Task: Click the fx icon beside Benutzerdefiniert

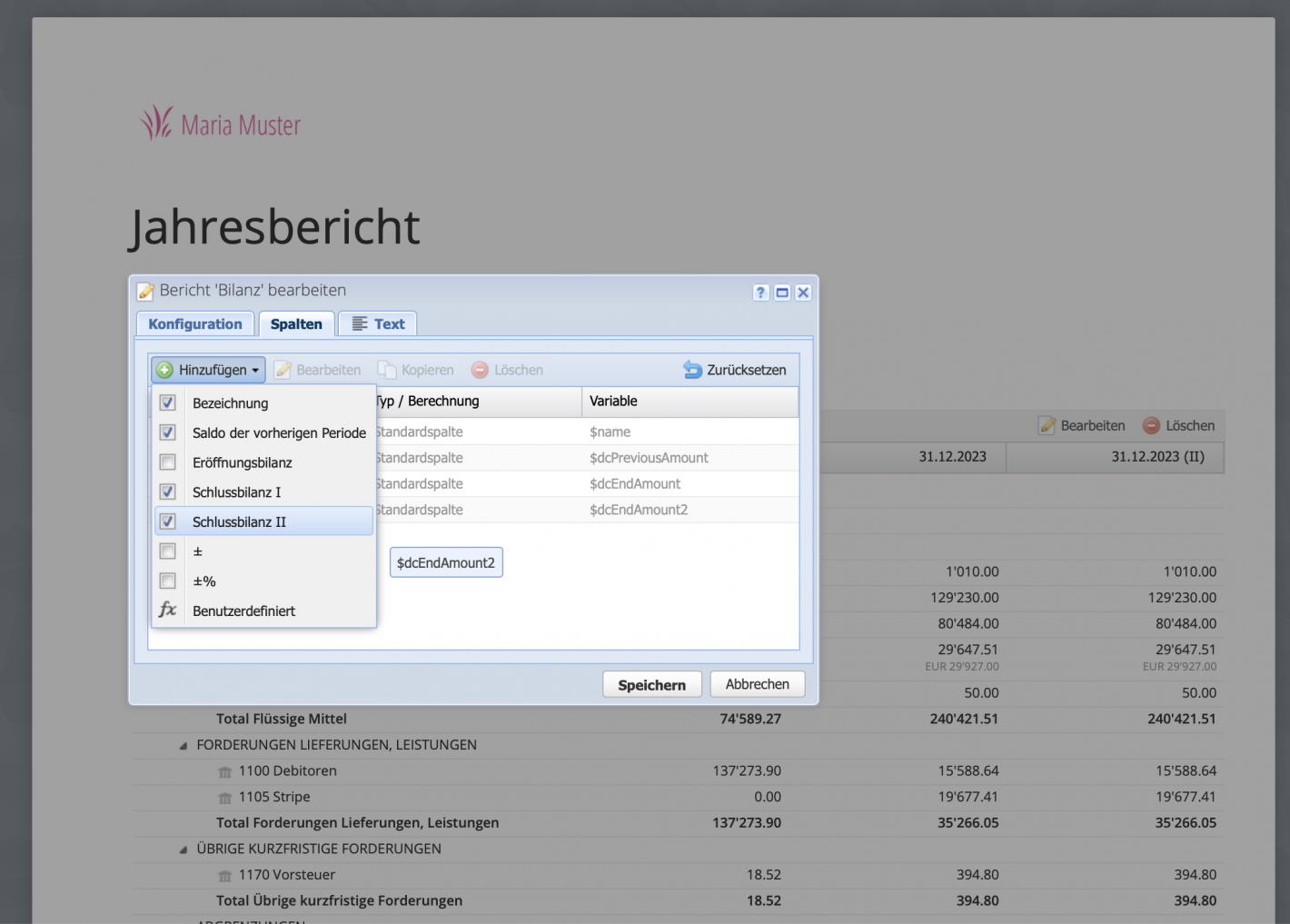Action: 167,611
